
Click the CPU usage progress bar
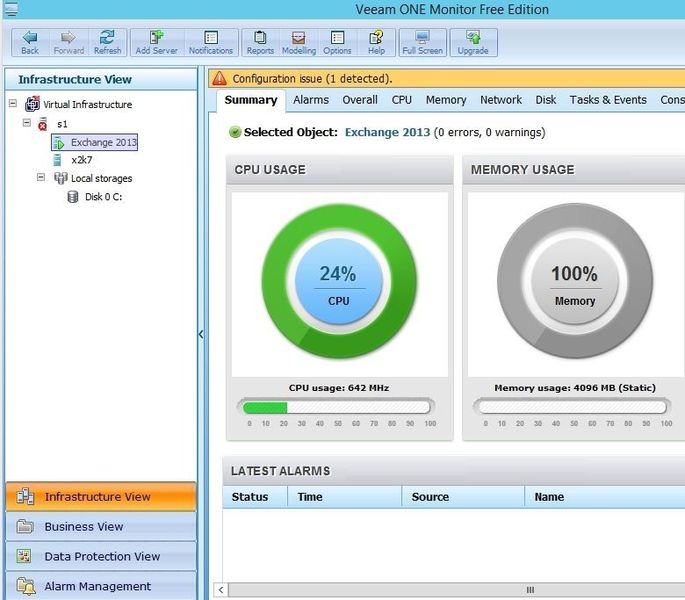click(336, 407)
